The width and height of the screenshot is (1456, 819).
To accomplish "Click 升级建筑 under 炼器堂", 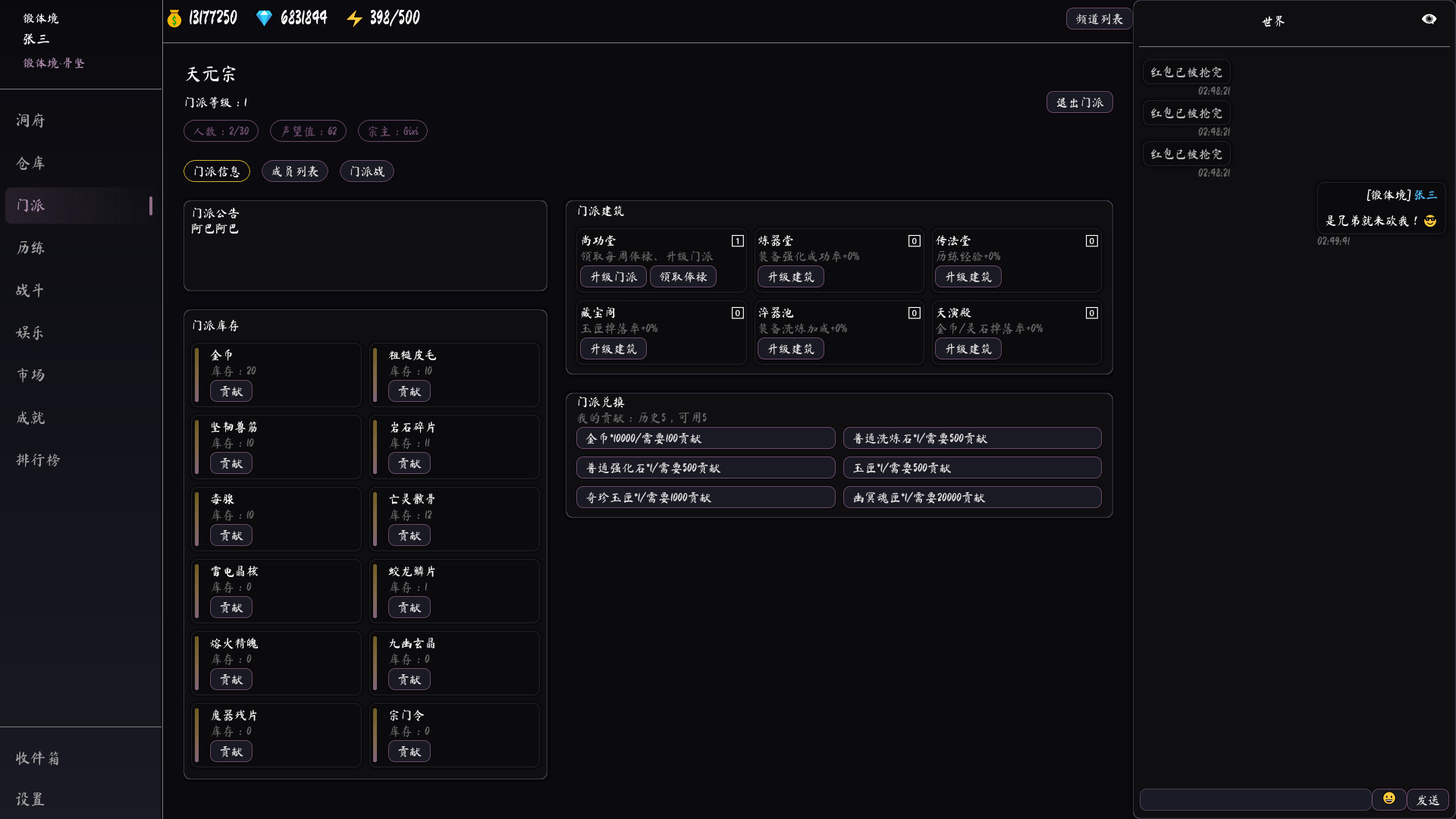I will (790, 276).
